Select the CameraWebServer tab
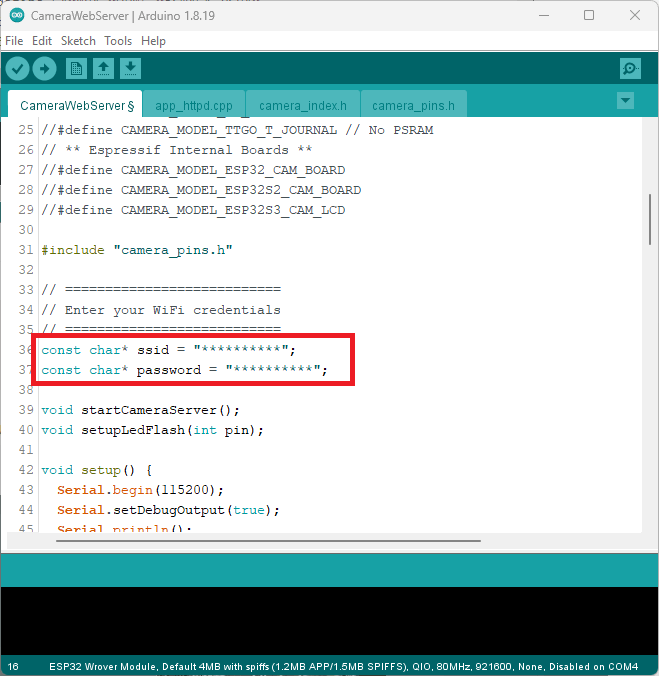This screenshot has width=660, height=676. [76, 105]
